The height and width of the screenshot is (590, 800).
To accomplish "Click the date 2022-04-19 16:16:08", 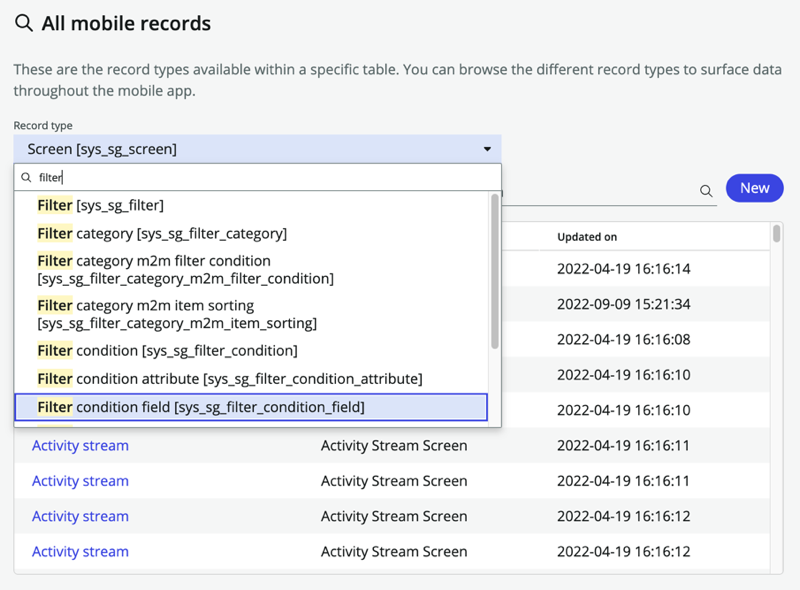I will point(623,339).
